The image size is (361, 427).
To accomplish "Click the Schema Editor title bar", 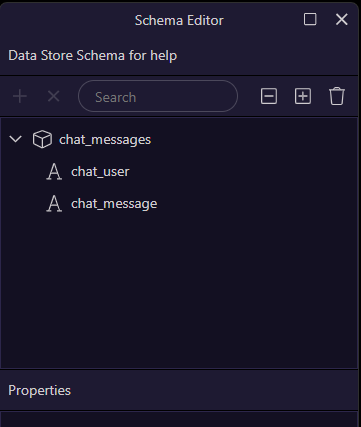I will point(179,20).
